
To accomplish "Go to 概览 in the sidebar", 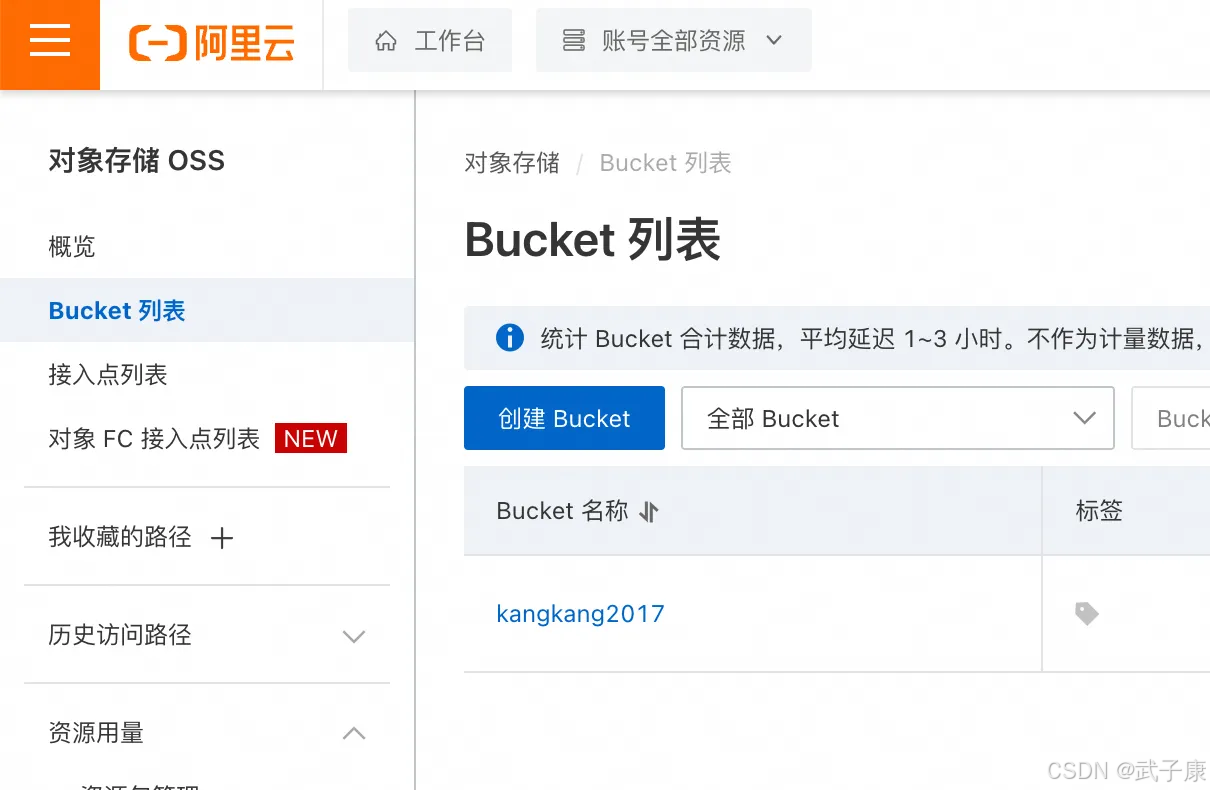I will coord(72,246).
